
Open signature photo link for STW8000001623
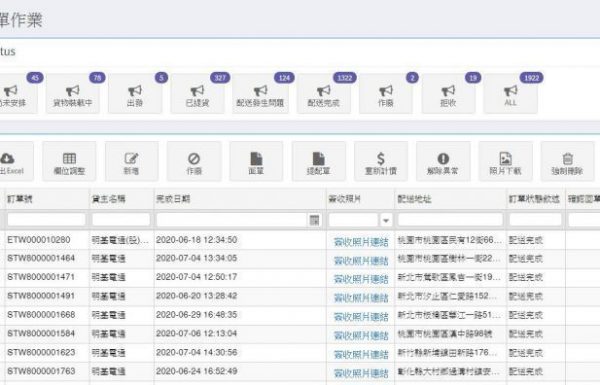tap(361, 354)
